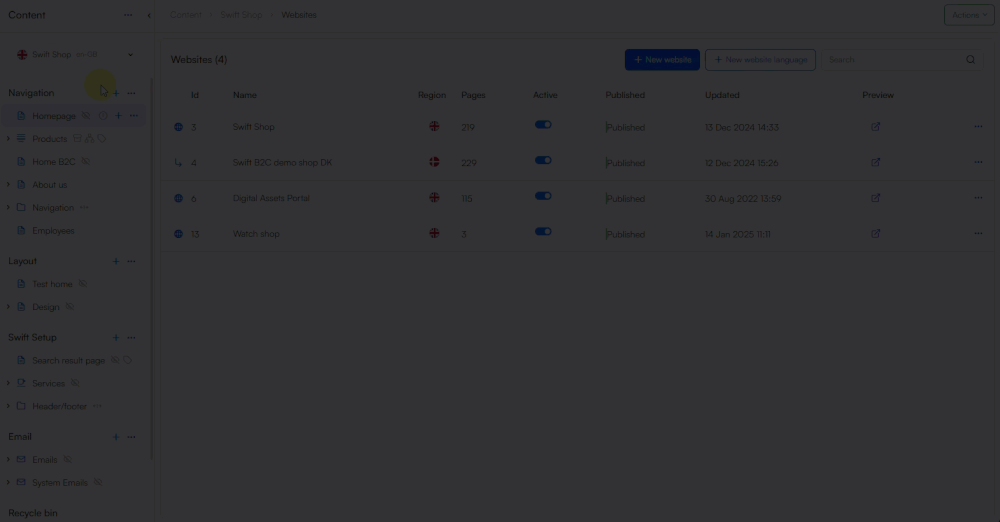This screenshot has height=522, width=1000.
Task: Add a new item to Navigation section
Action: click(116, 93)
